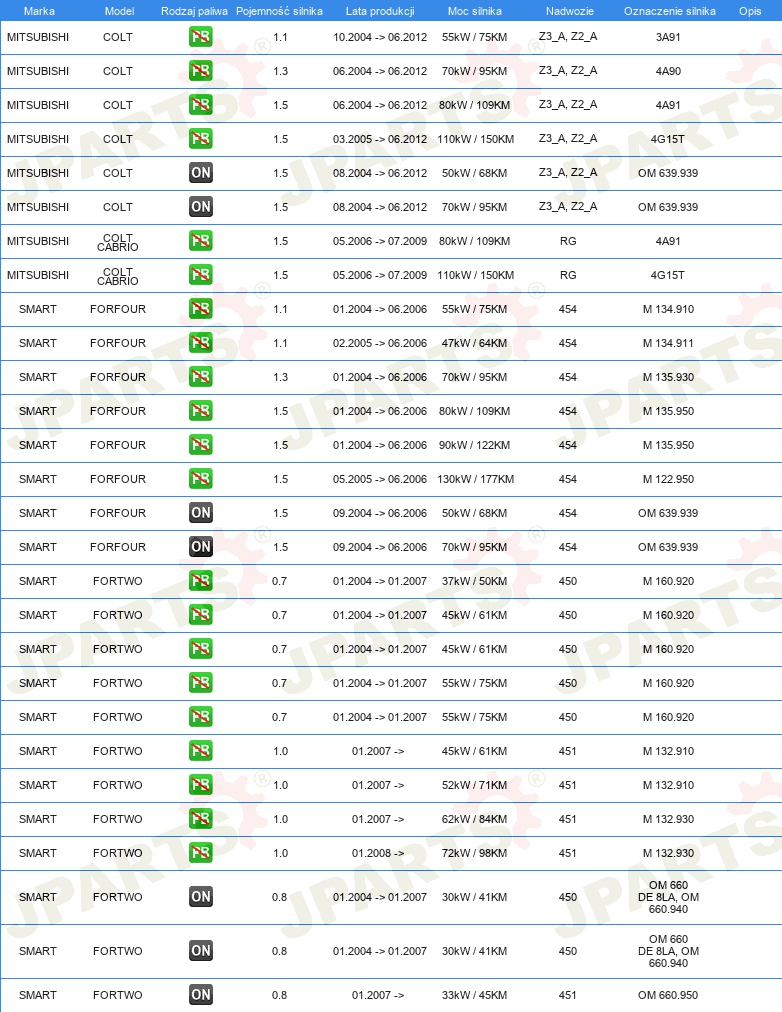Click the Rodzaj paliwa column header
The image size is (782, 1012).
point(194,11)
